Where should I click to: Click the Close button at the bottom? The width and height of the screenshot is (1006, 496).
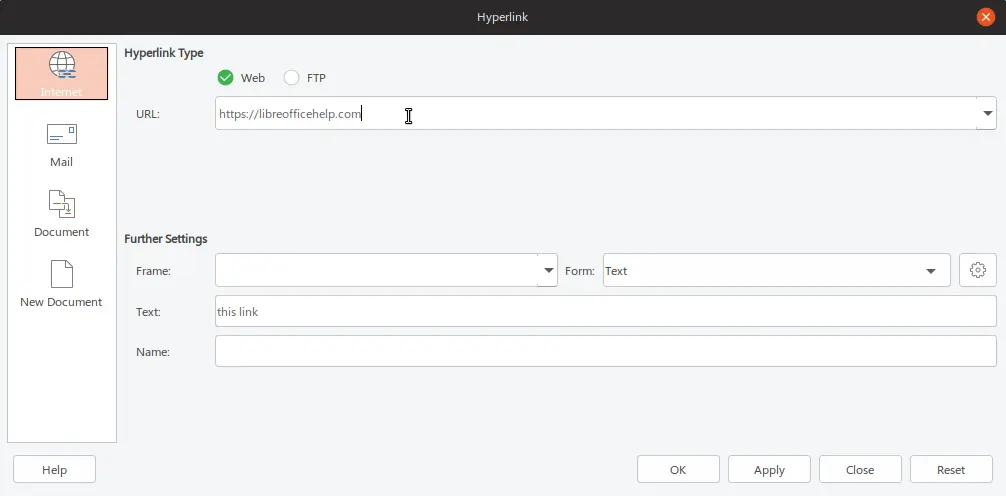(x=859, y=469)
